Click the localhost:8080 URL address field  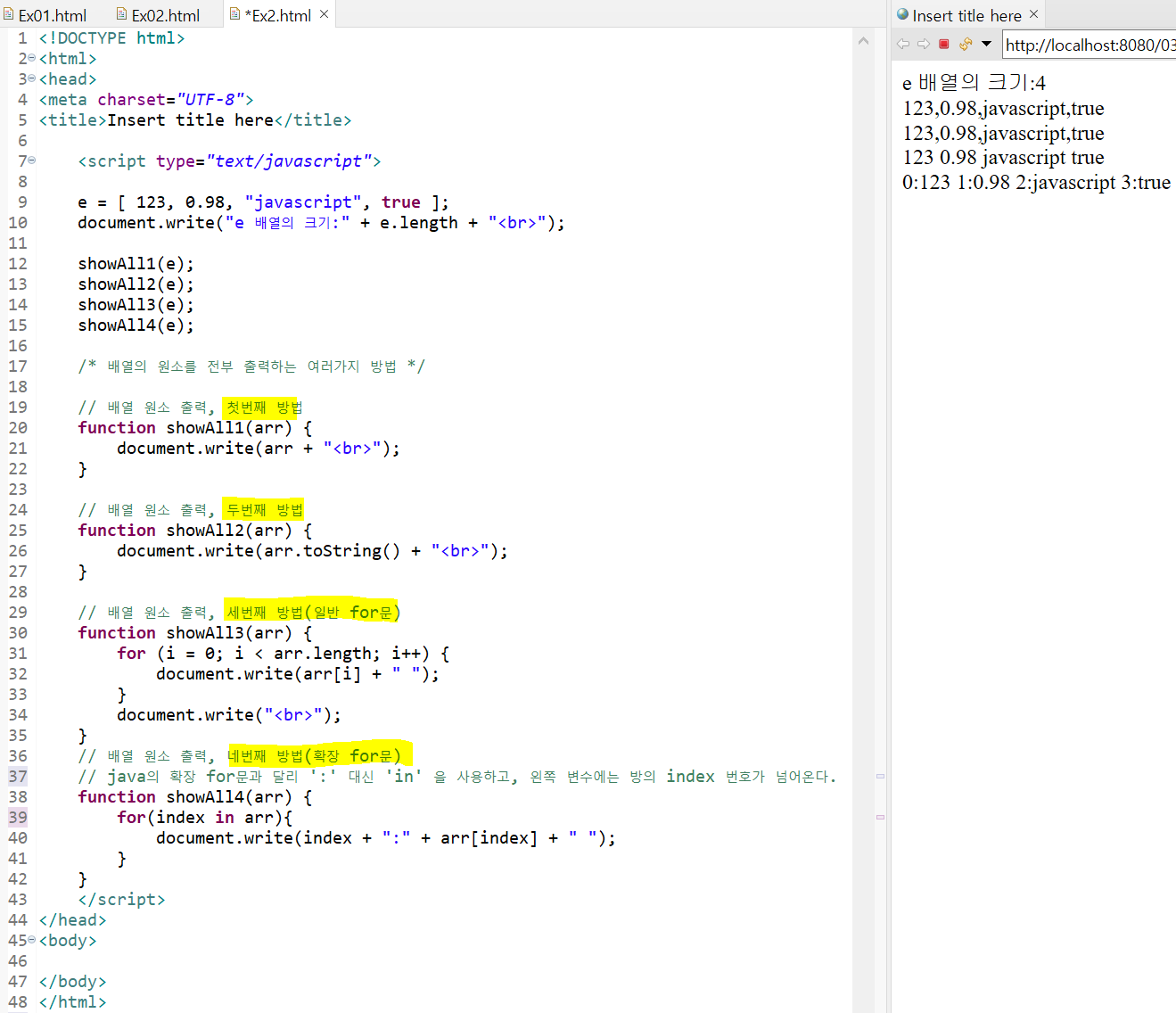1090,45
